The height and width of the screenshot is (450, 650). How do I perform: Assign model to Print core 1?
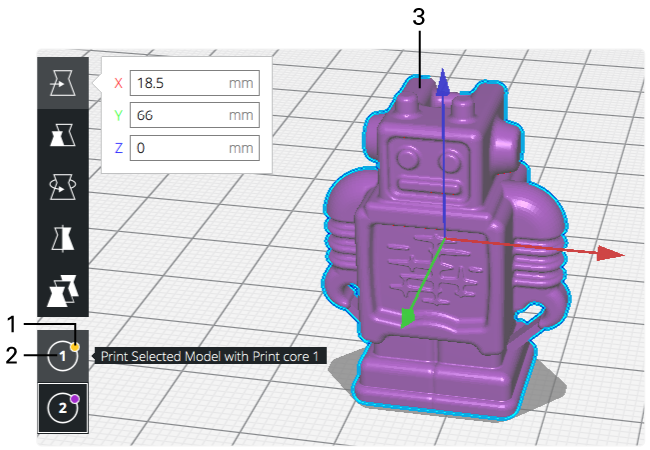63,356
